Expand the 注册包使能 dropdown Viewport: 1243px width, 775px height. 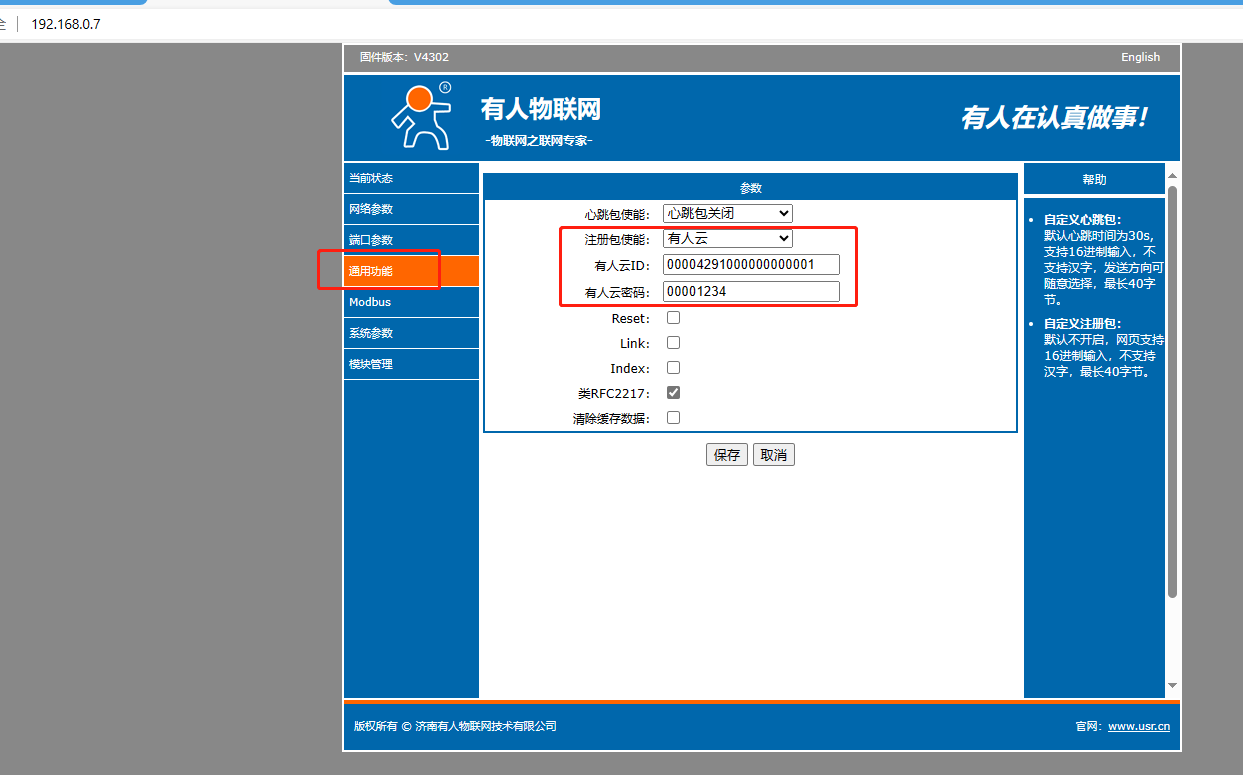click(728, 239)
